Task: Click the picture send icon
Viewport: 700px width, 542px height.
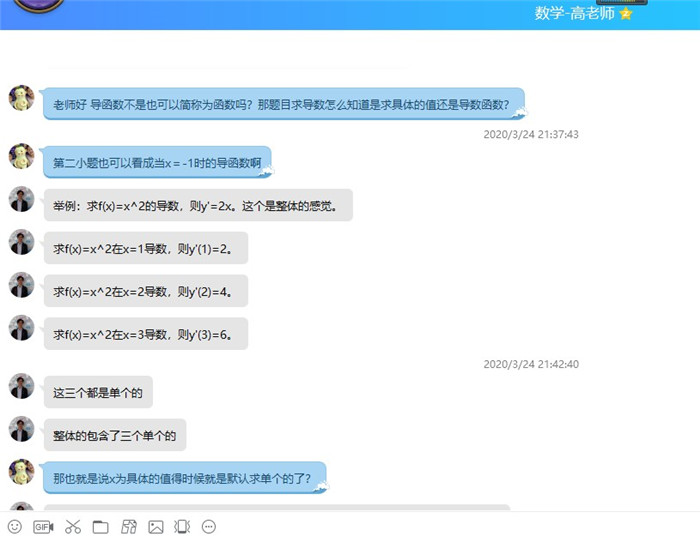Action: [x=156, y=526]
